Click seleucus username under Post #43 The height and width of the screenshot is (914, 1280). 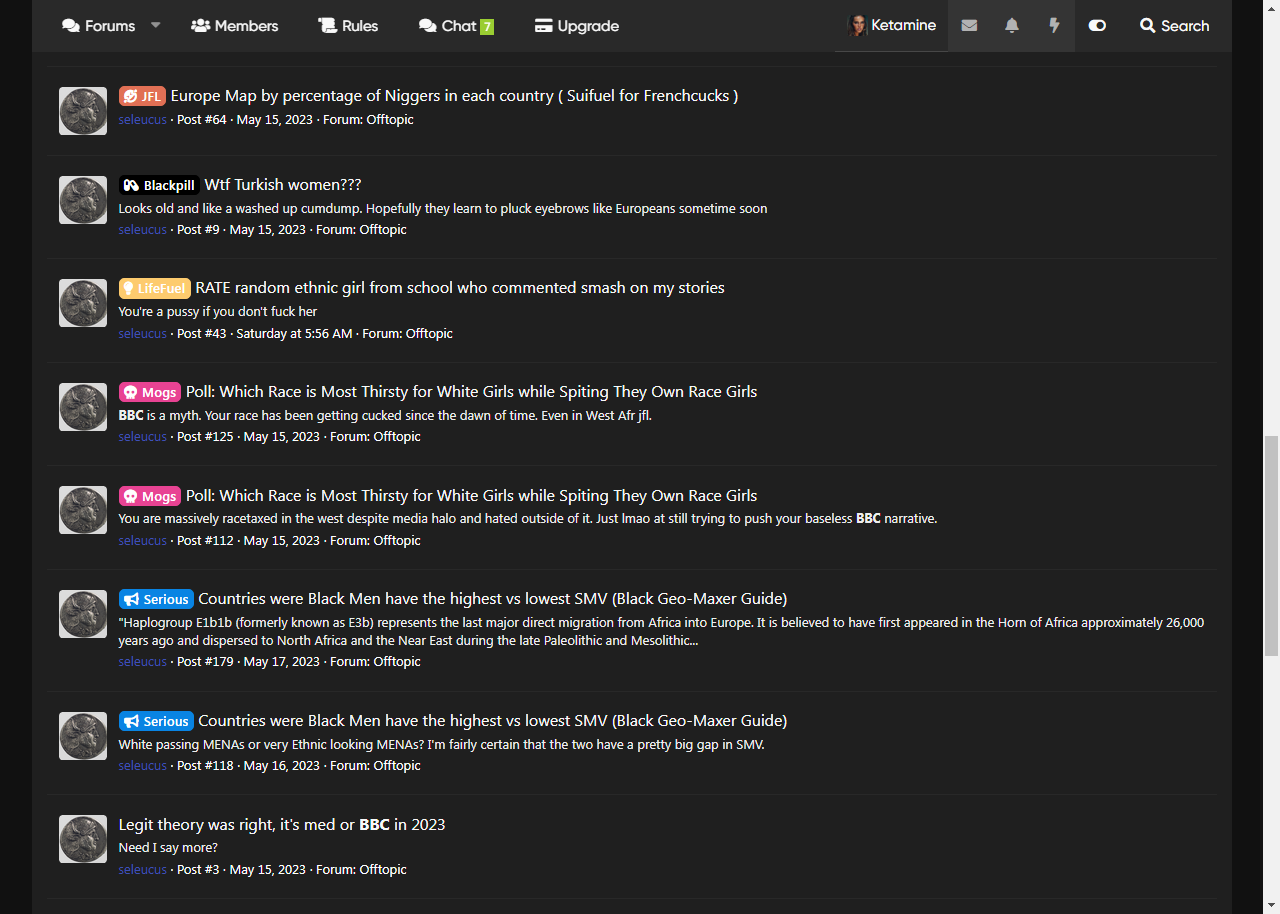pos(142,333)
